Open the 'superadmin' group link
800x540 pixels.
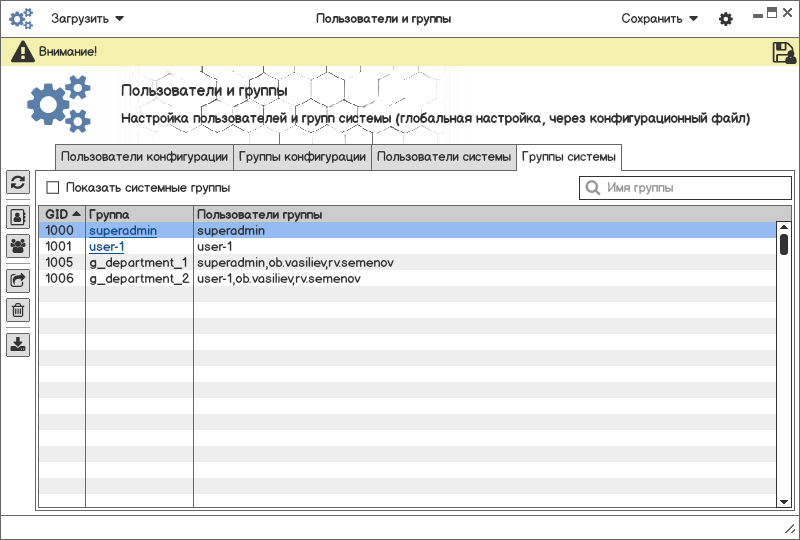[123, 231]
